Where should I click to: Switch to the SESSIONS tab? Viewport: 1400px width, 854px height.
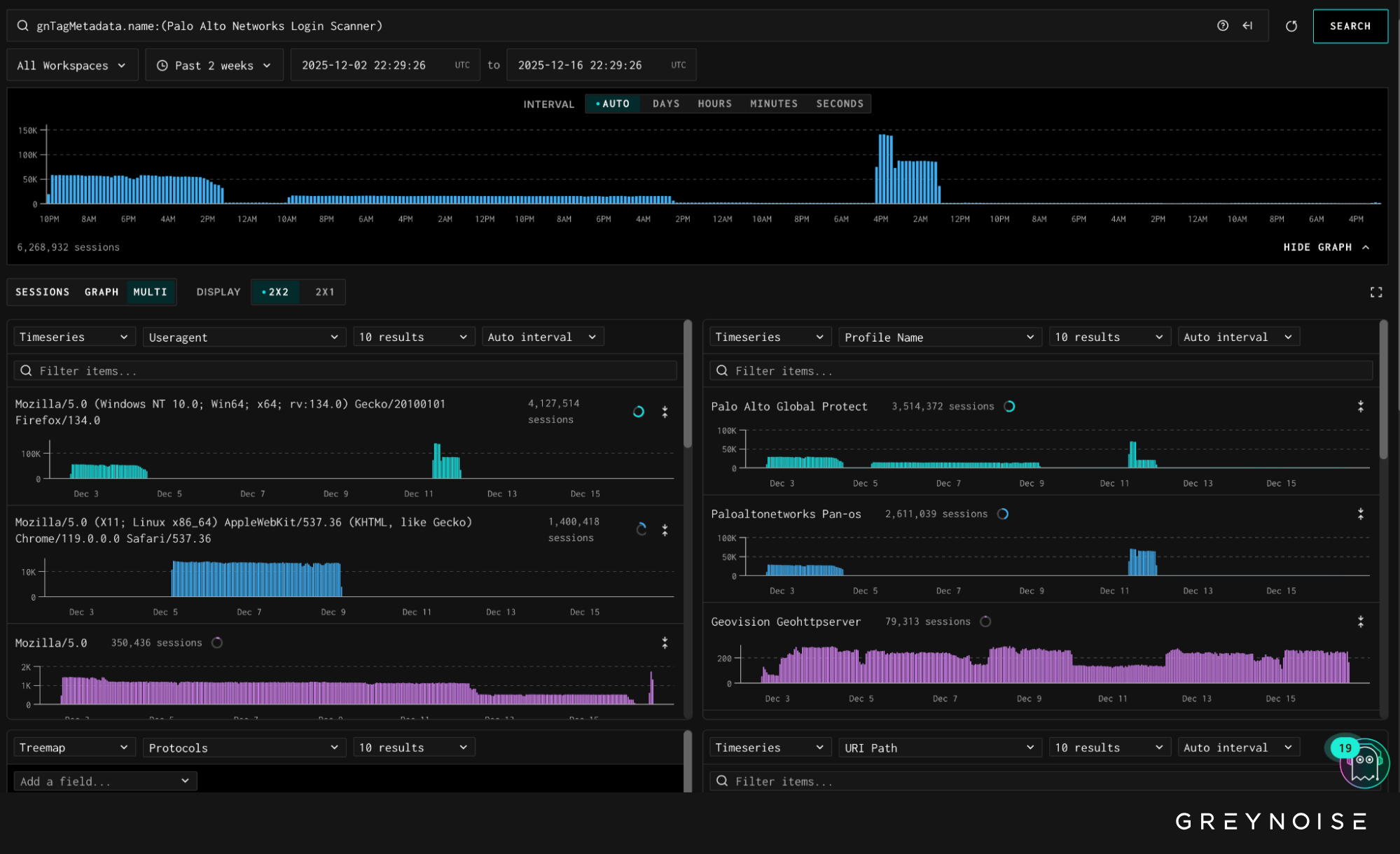click(43, 292)
